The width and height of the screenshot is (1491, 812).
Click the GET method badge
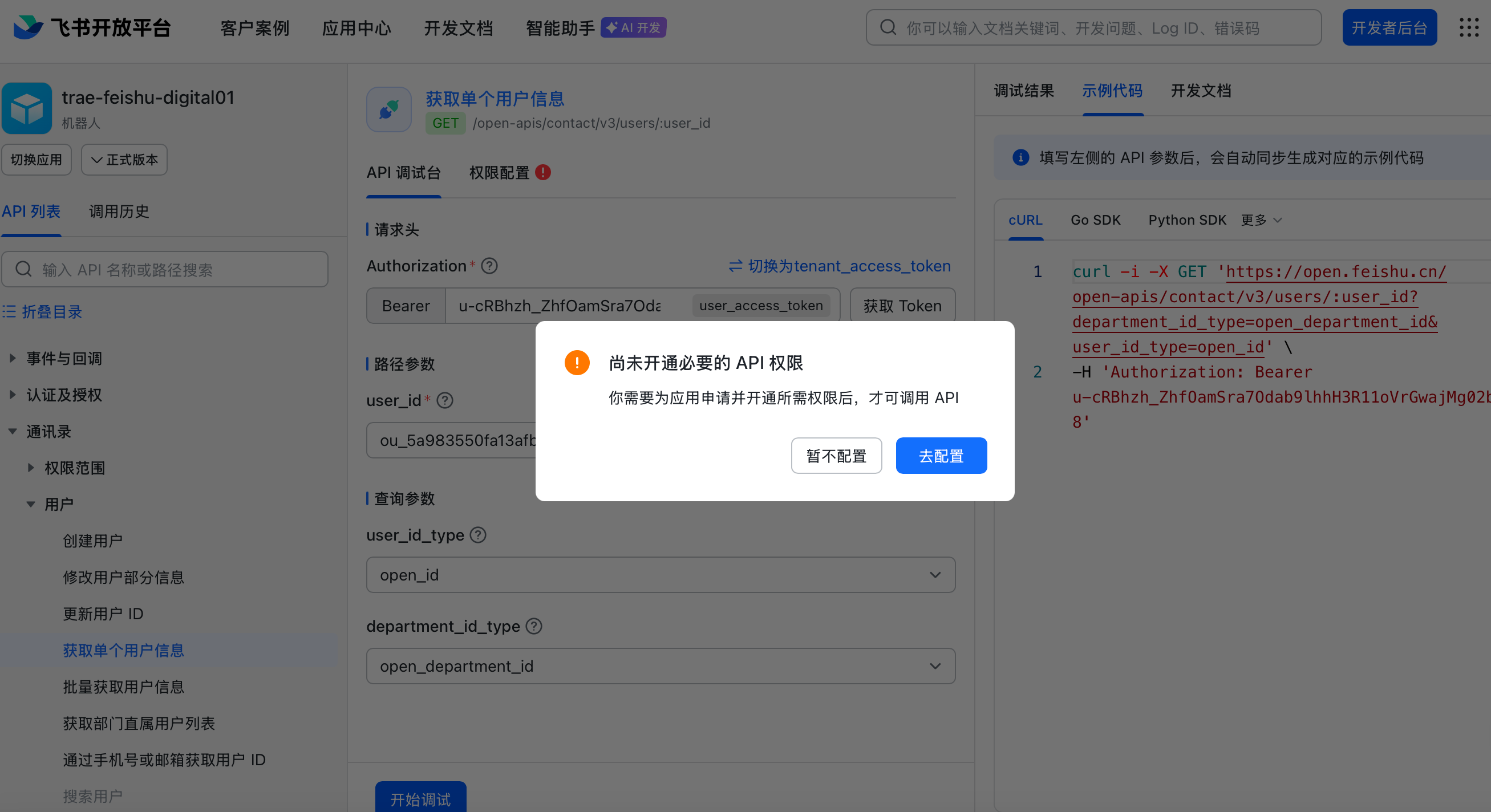[445, 123]
